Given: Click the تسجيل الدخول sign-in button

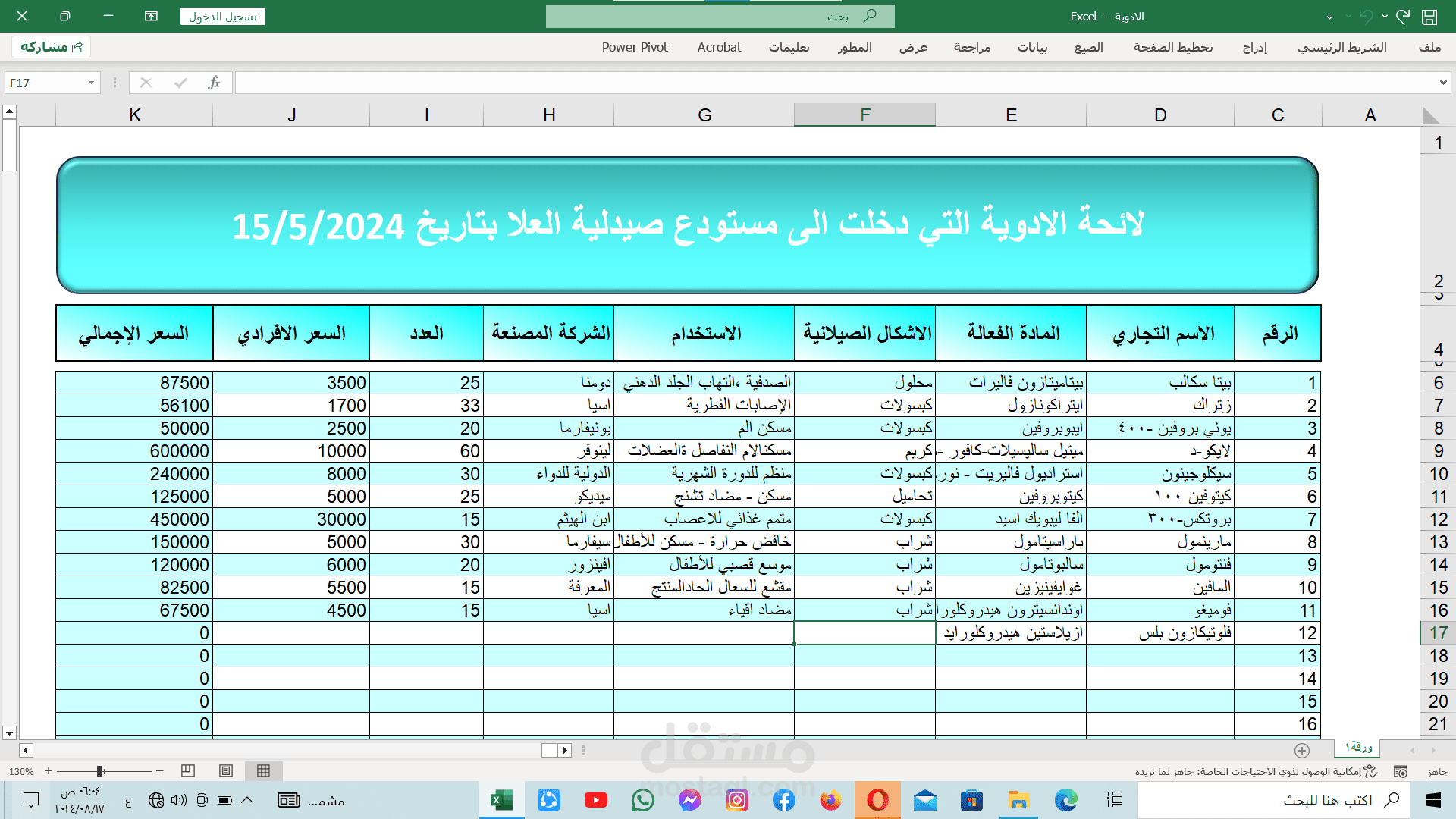Looking at the screenshot, I should click(223, 17).
